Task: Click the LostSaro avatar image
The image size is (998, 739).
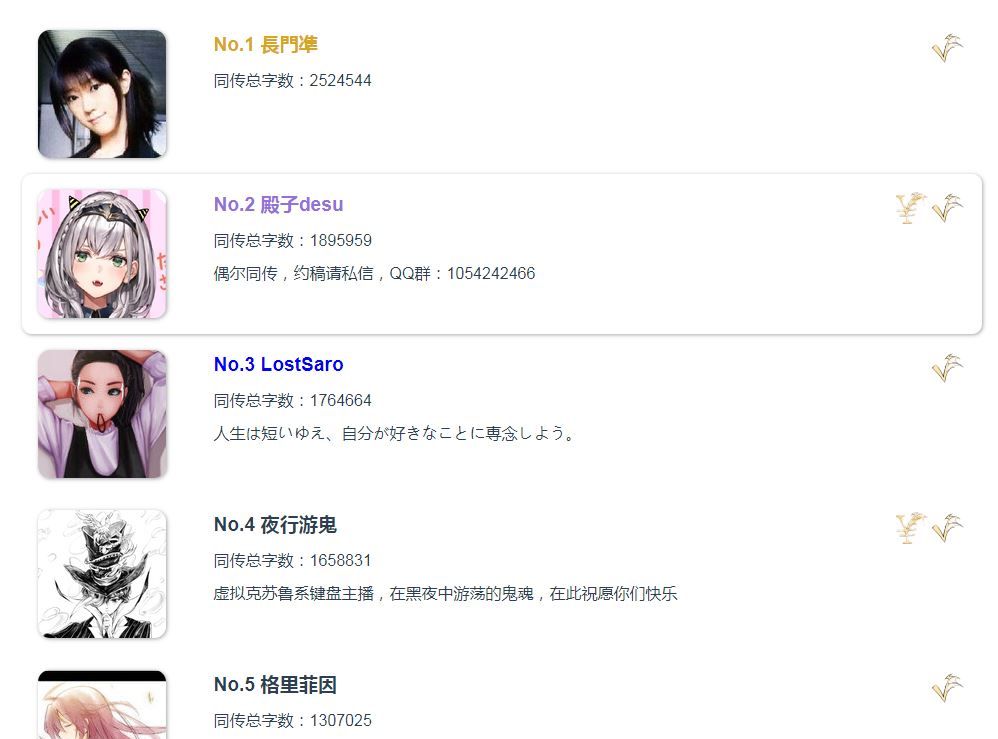Action: coord(102,414)
